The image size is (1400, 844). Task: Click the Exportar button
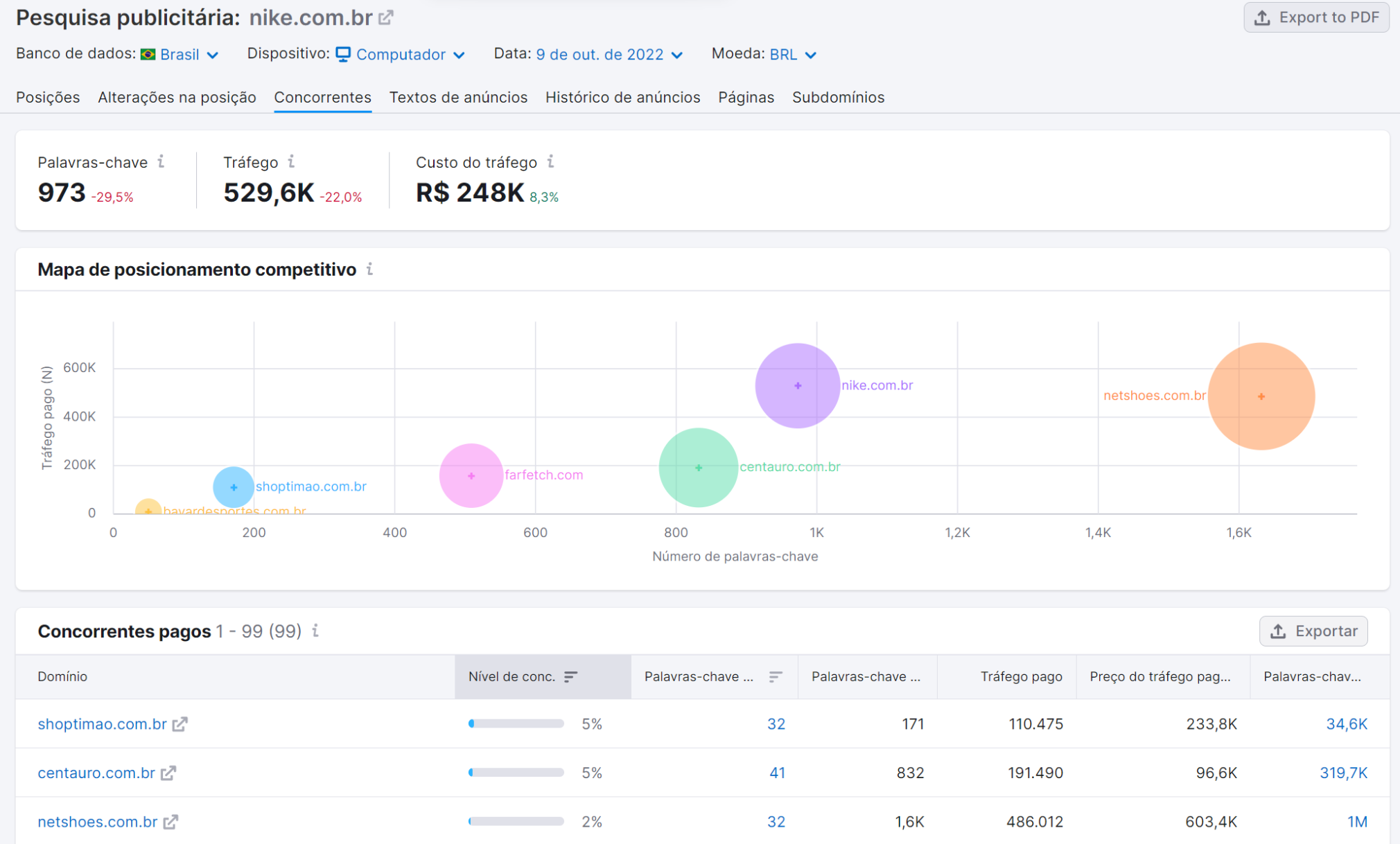point(1313,631)
